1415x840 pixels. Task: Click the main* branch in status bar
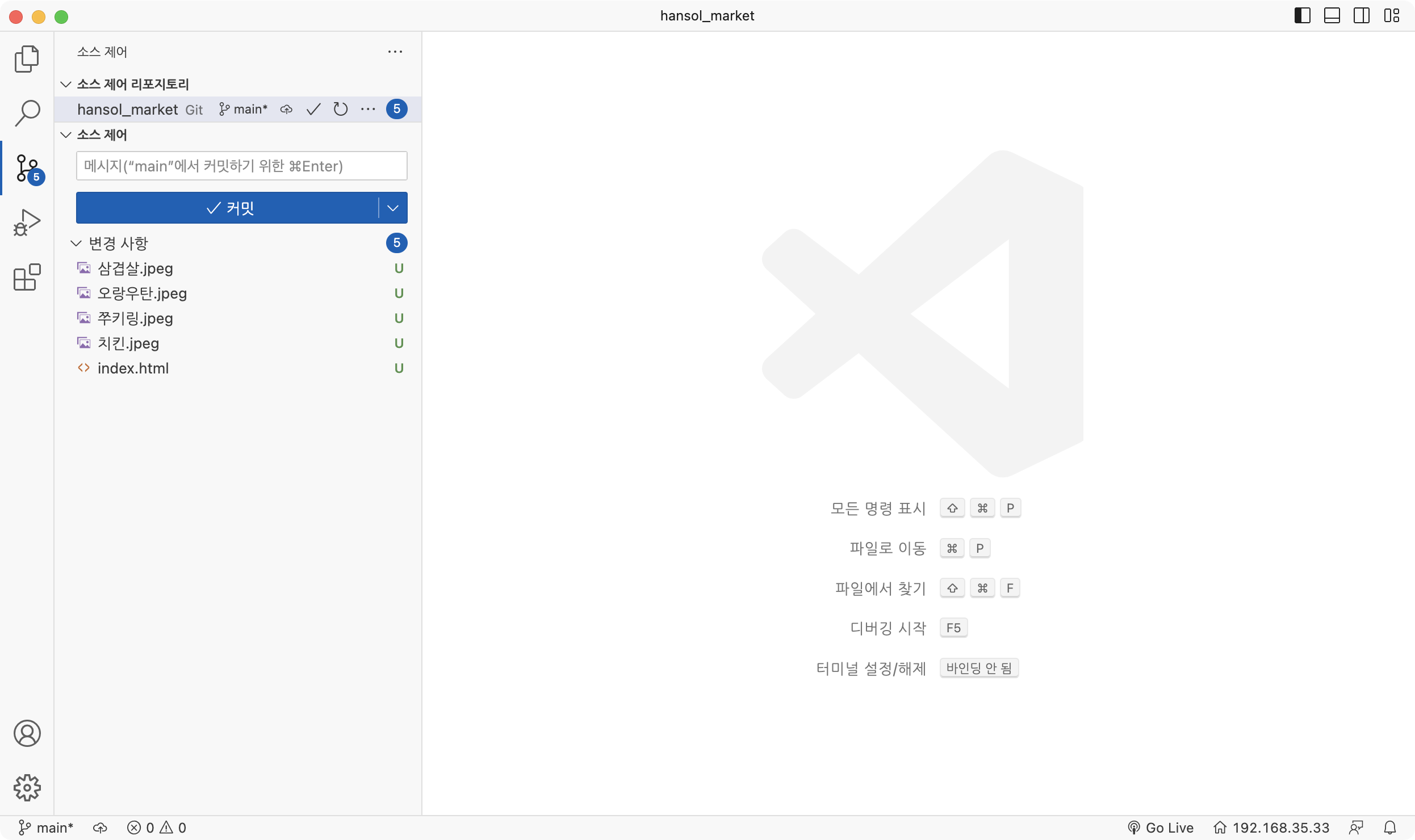click(46, 828)
